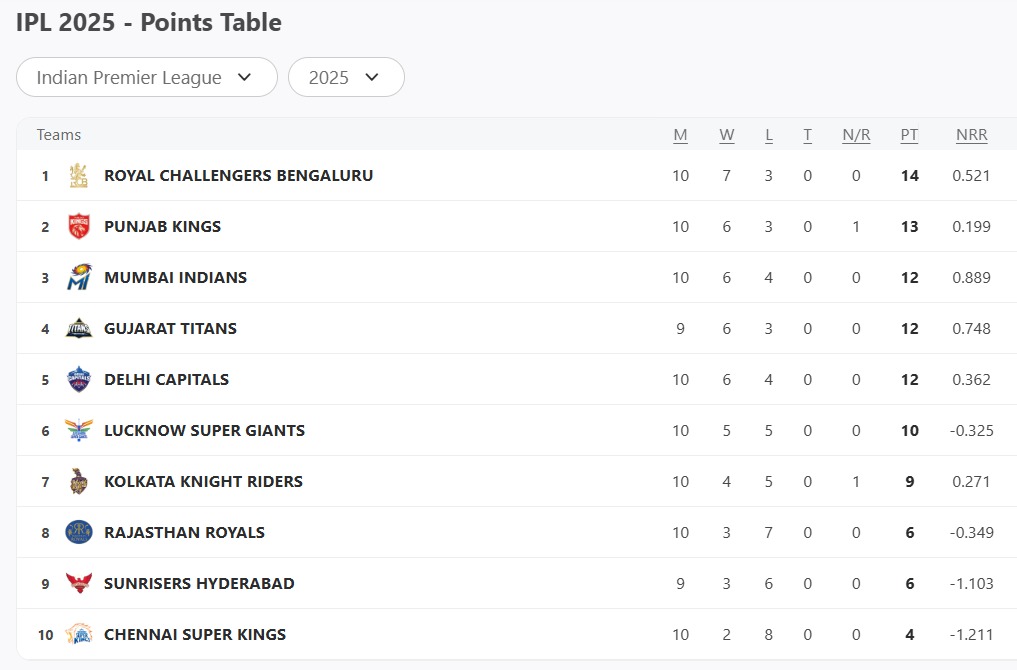Viewport: 1017px width, 670px height.
Task: Select Kolkata Knight Riders' NRR 0.271
Action: (972, 481)
